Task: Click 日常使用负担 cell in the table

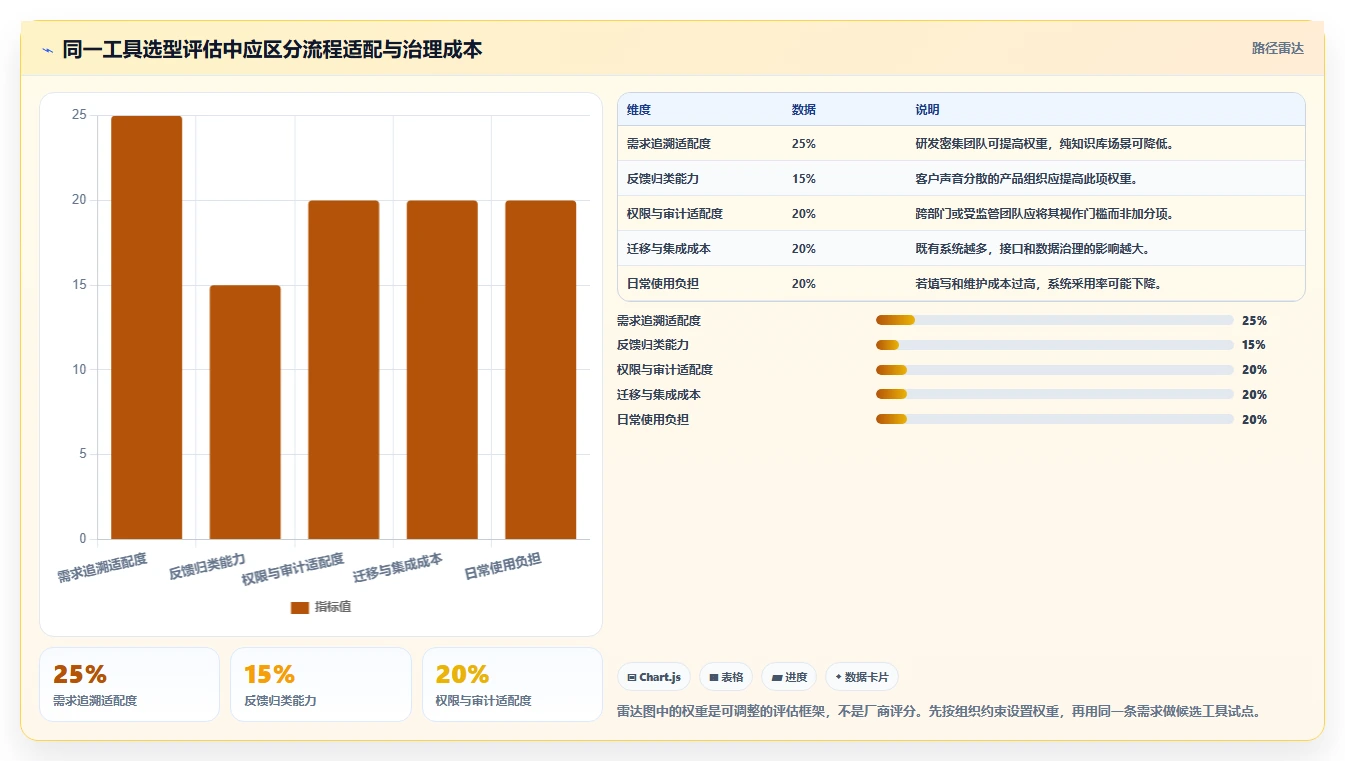Action: click(663, 284)
